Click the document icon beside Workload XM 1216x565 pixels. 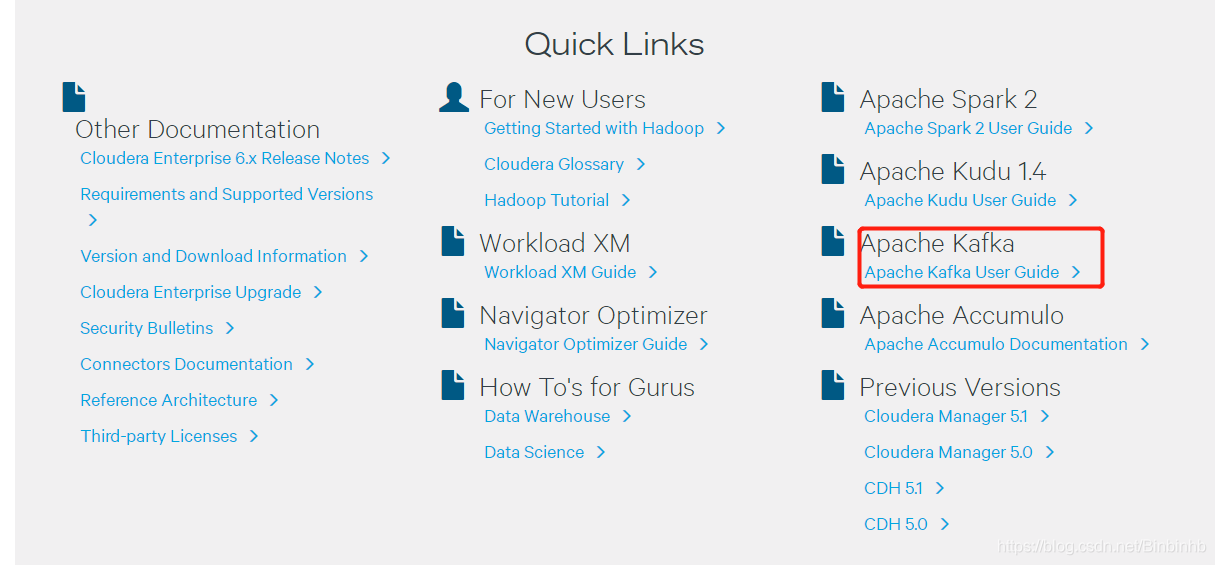coord(453,241)
